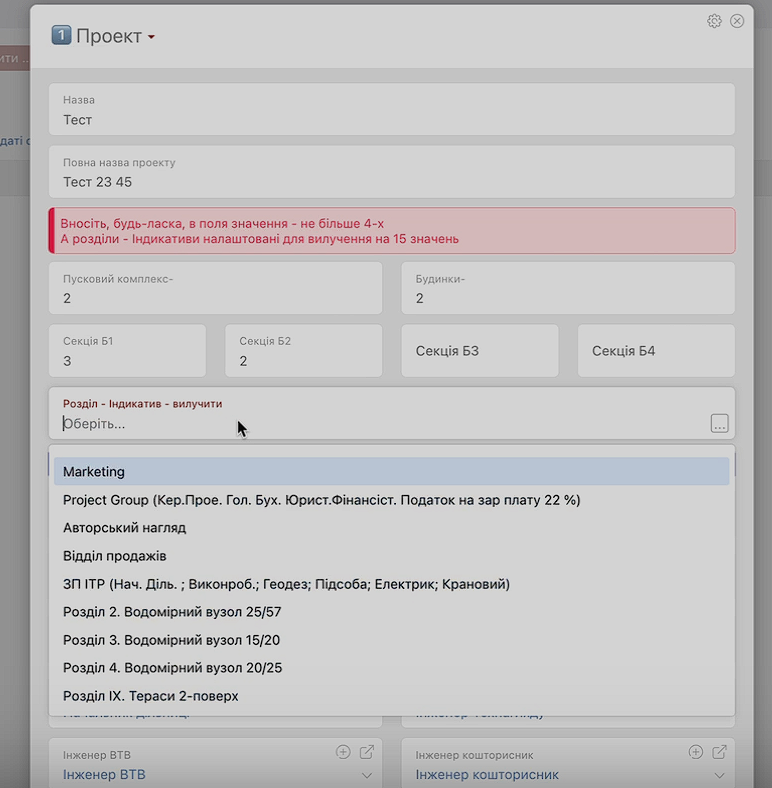Open the settings gear in dialog header
This screenshot has width=772, height=788.
[x=714, y=21]
